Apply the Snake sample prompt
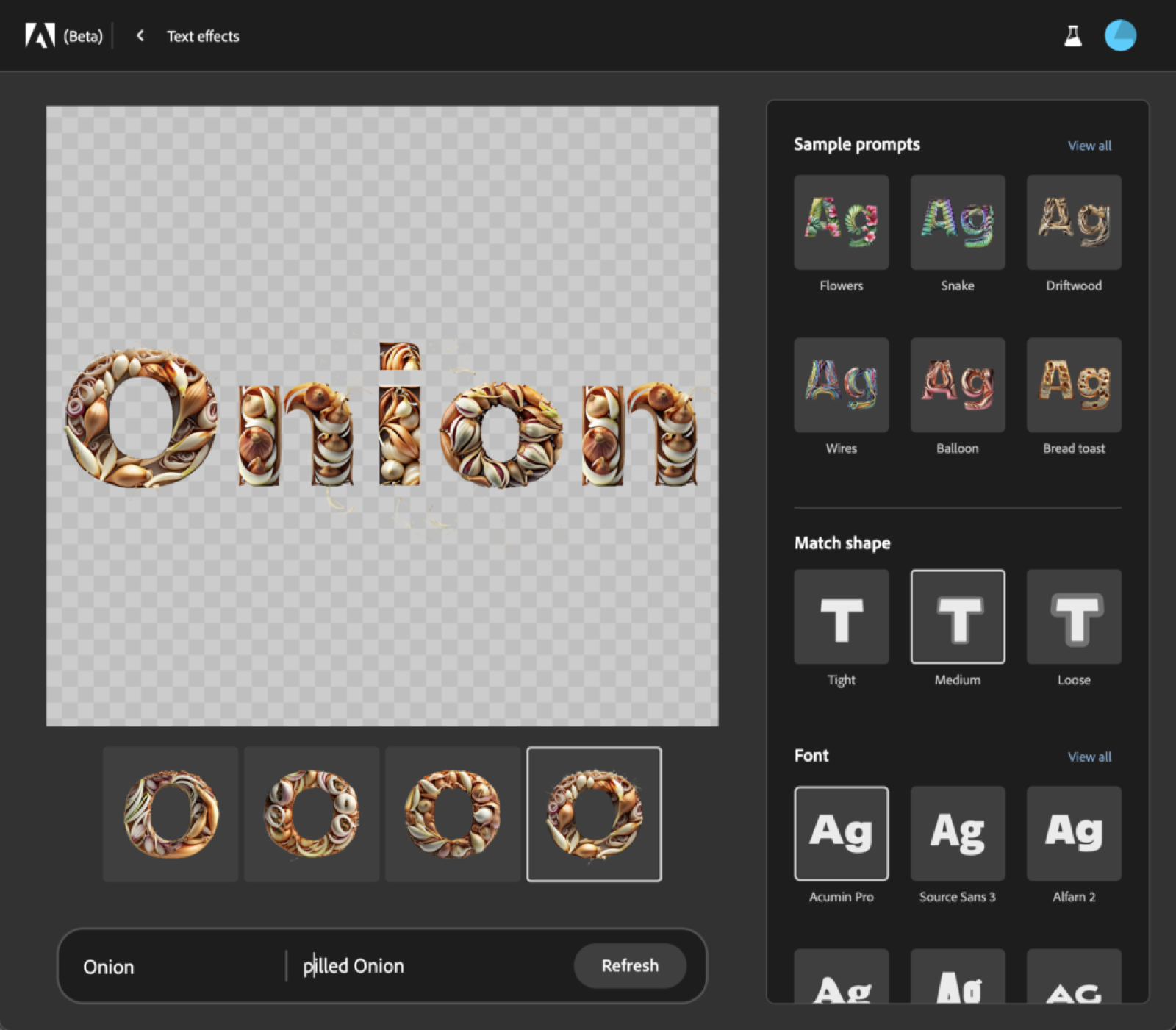1176x1030 pixels. pyautogui.click(x=958, y=222)
